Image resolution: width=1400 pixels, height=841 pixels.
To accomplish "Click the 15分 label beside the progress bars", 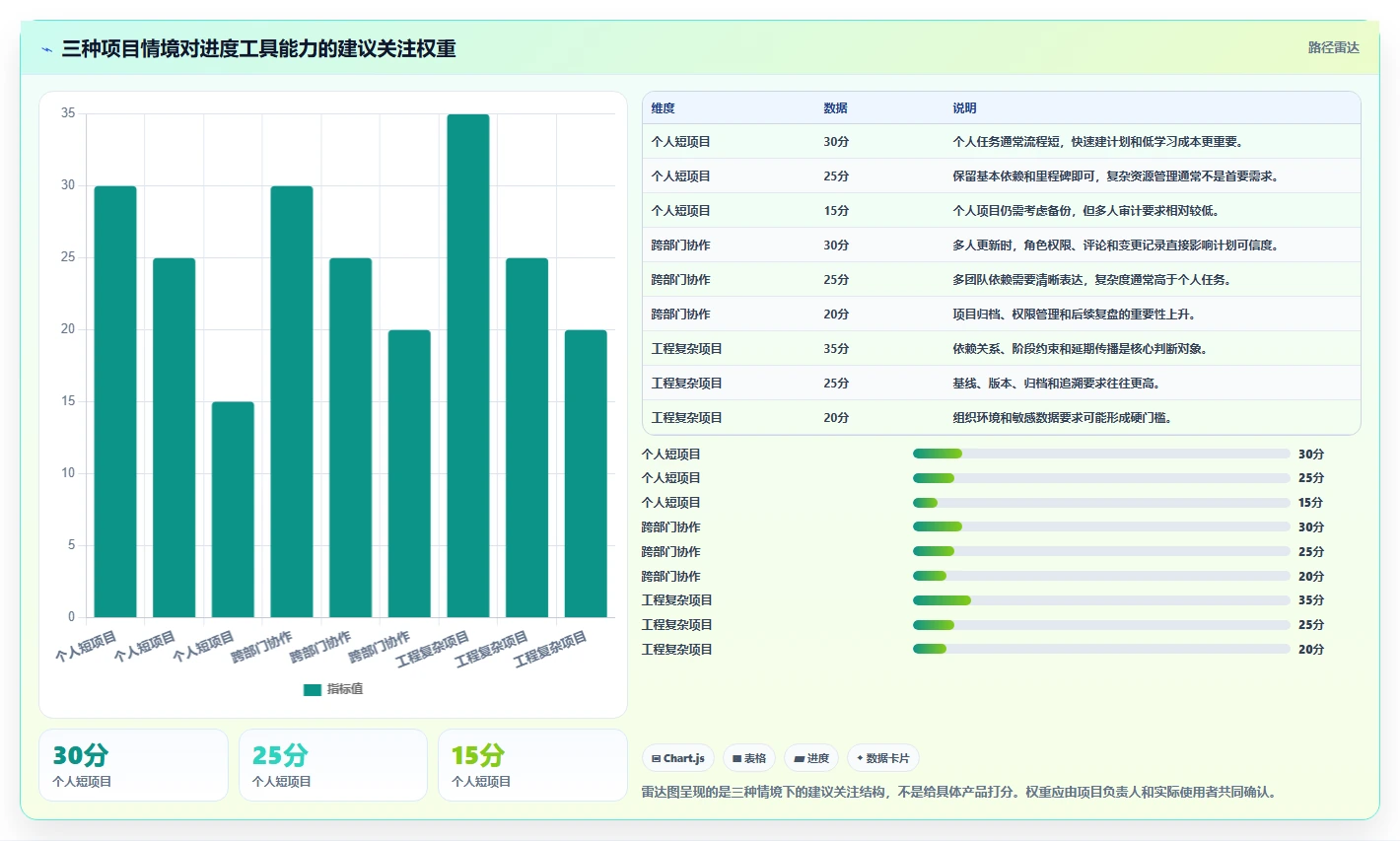I will 1311,503.
